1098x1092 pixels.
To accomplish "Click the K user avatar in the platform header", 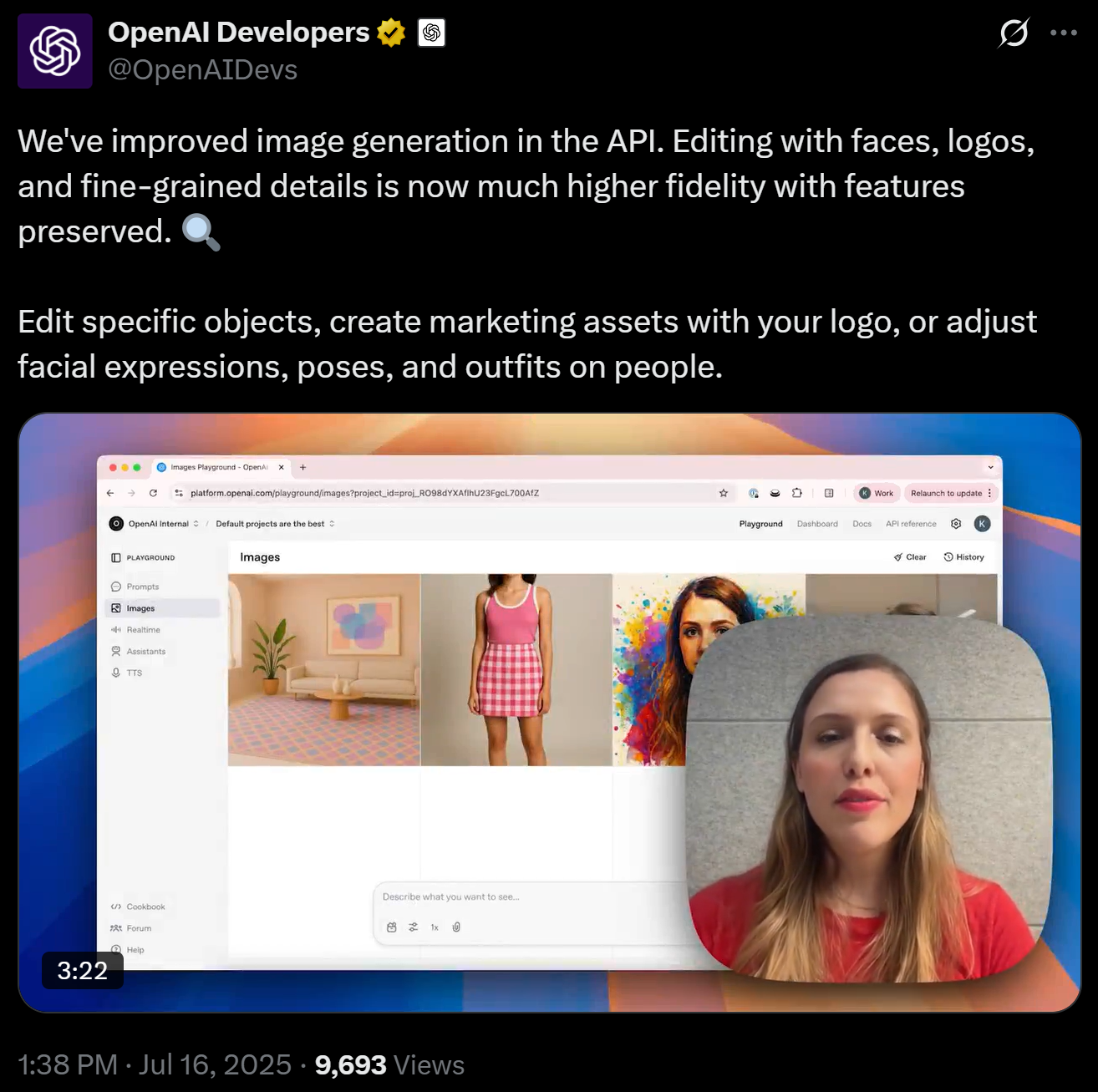I will tap(983, 524).
